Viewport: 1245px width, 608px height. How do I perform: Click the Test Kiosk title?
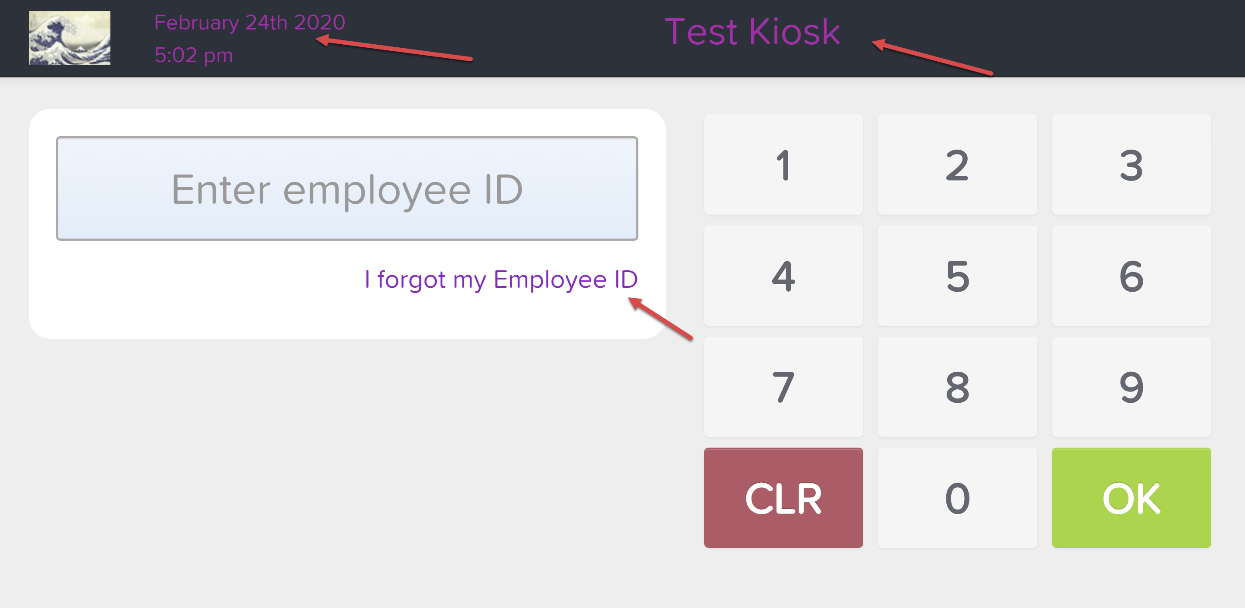click(x=752, y=32)
